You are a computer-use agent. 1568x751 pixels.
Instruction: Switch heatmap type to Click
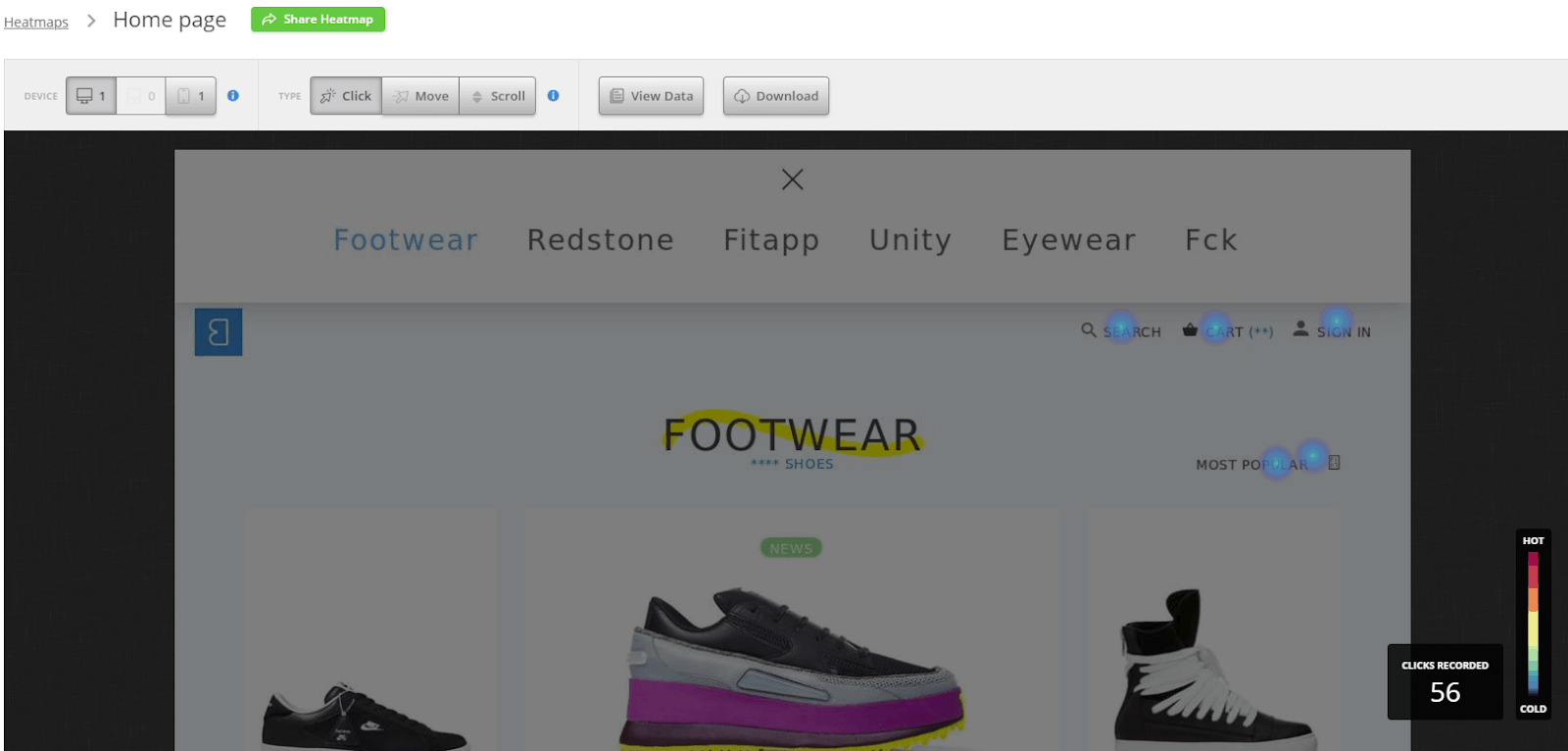click(346, 96)
